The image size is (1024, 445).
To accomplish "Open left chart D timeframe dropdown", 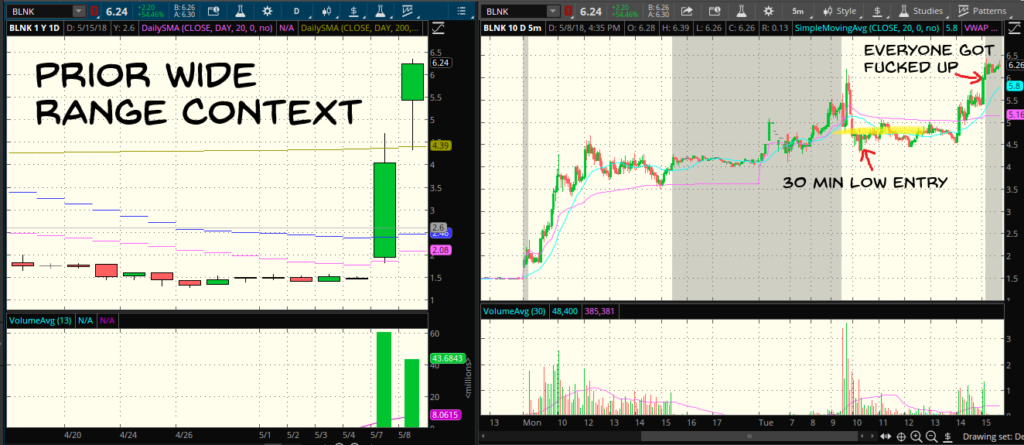I will (x=297, y=11).
